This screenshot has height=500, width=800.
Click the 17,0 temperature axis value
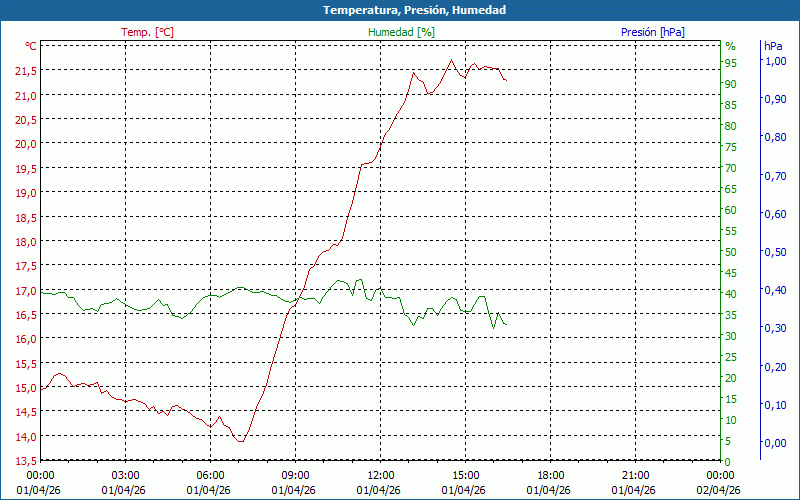tap(26, 291)
